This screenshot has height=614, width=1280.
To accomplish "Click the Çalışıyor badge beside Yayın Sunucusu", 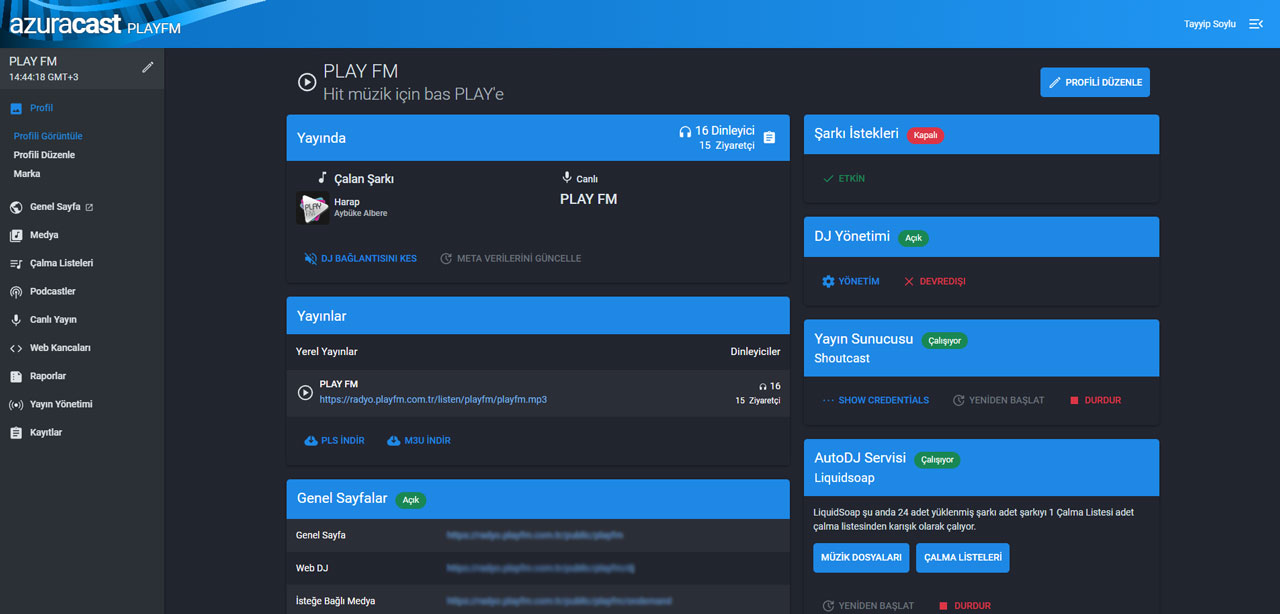I will [x=945, y=340].
